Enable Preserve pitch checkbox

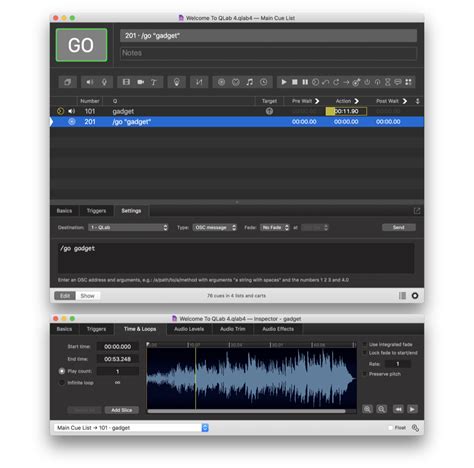click(365, 374)
